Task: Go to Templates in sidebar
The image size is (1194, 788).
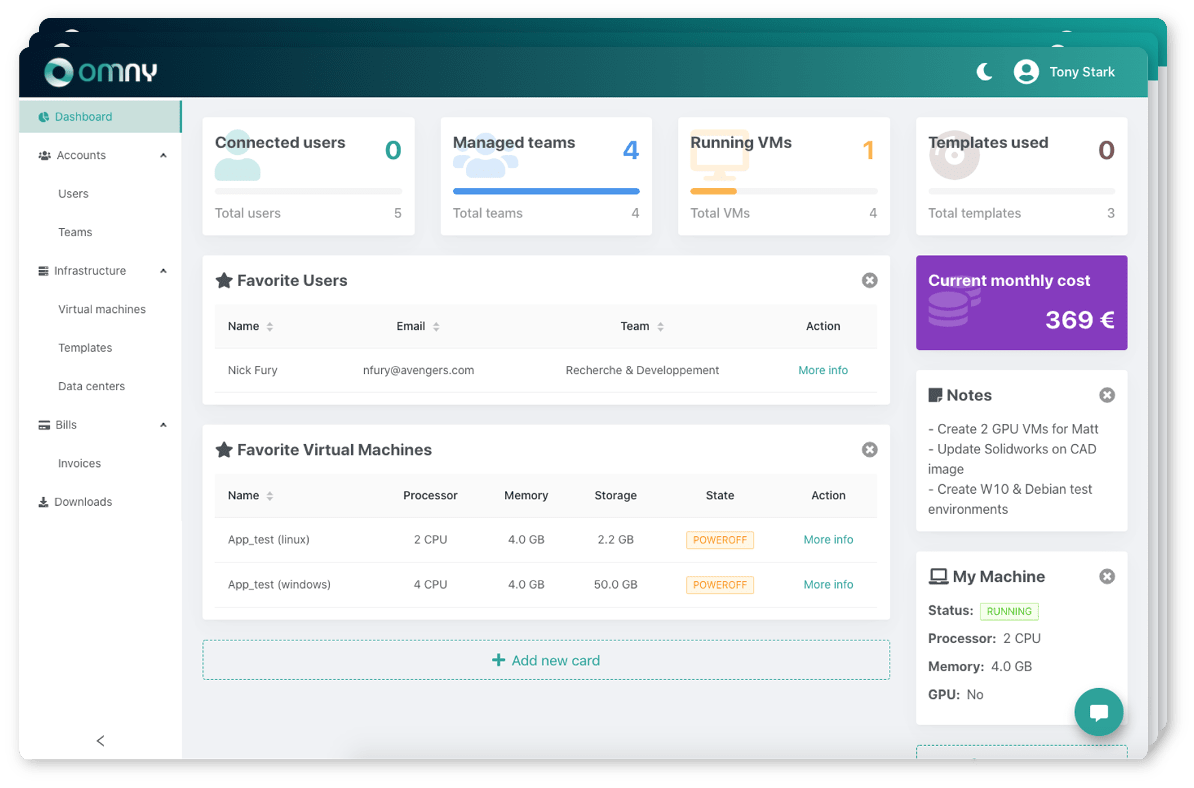Action: click(85, 348)
